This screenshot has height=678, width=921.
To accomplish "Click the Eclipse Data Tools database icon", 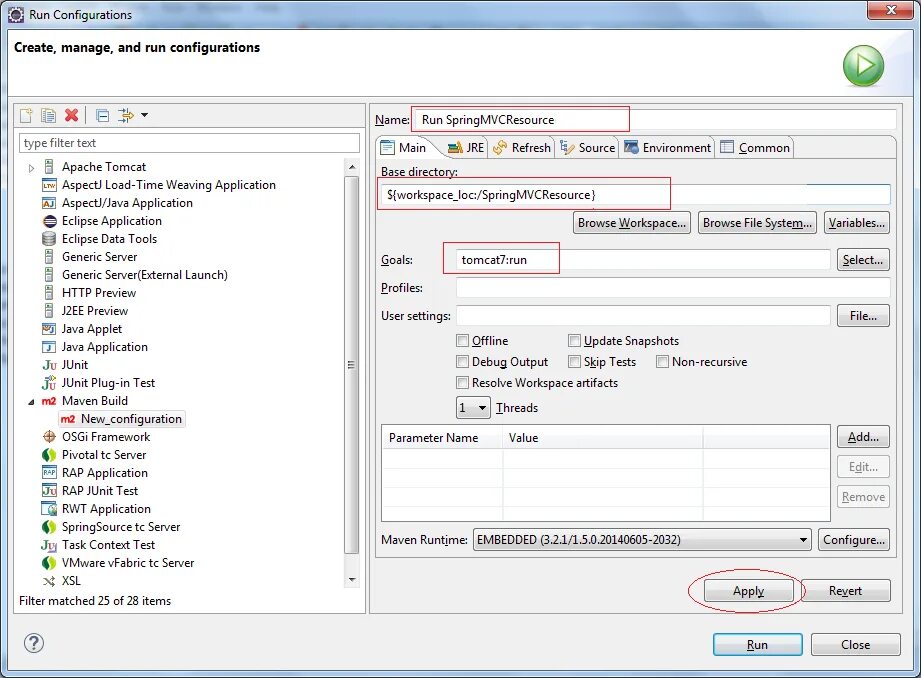I will coord(49,239).
